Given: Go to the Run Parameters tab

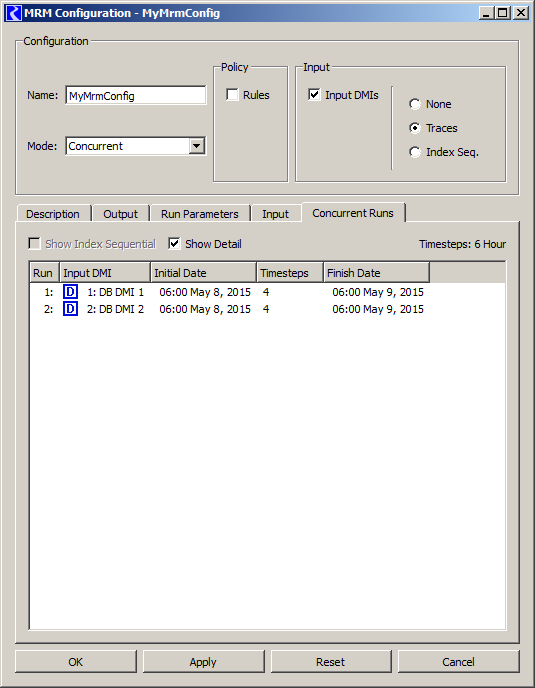Looking at the screenshot, I should click(x=200, y=214).
